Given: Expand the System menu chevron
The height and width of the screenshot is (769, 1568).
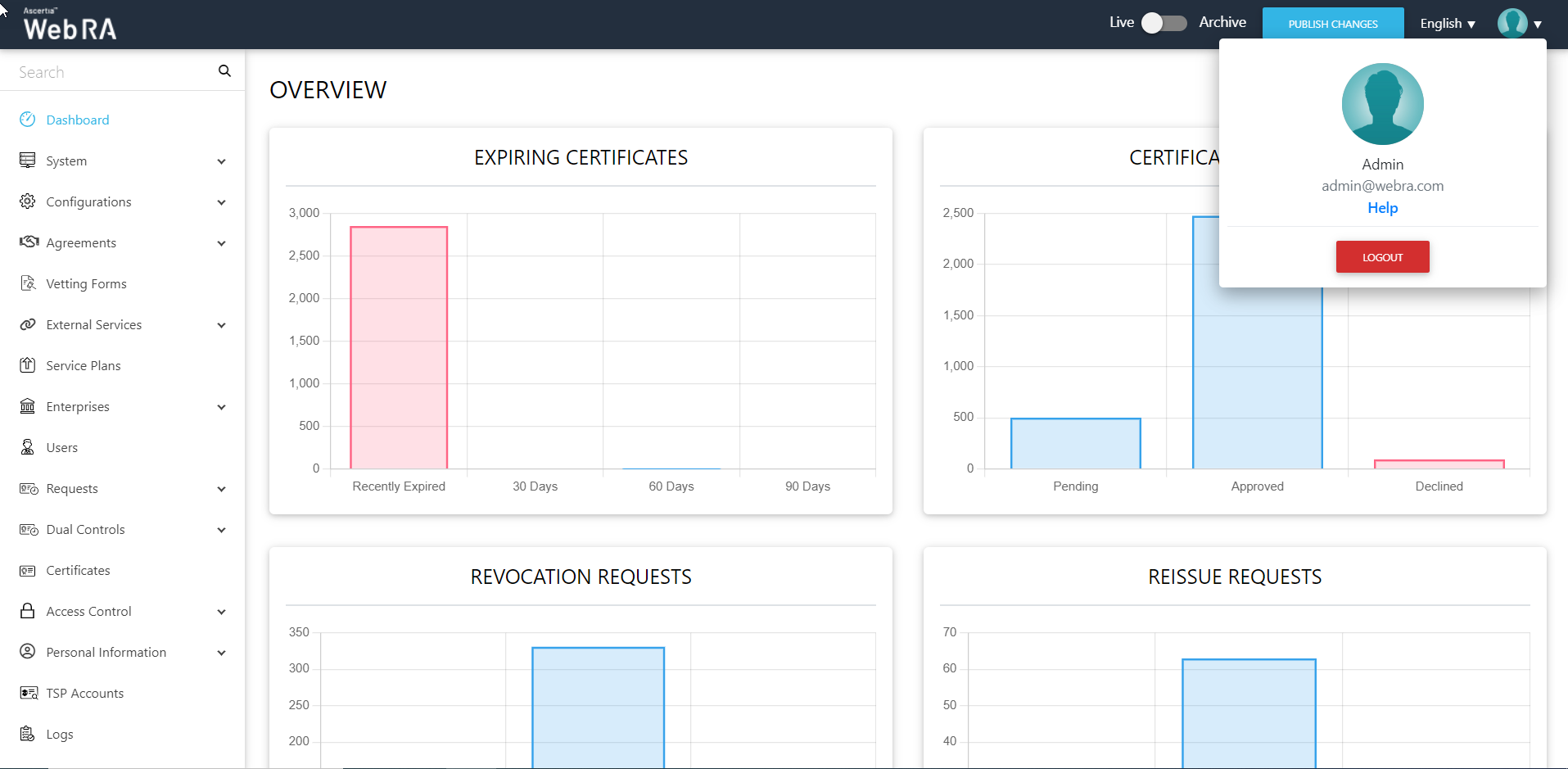Looking at the screenshot, I should (x=221, y=161).
